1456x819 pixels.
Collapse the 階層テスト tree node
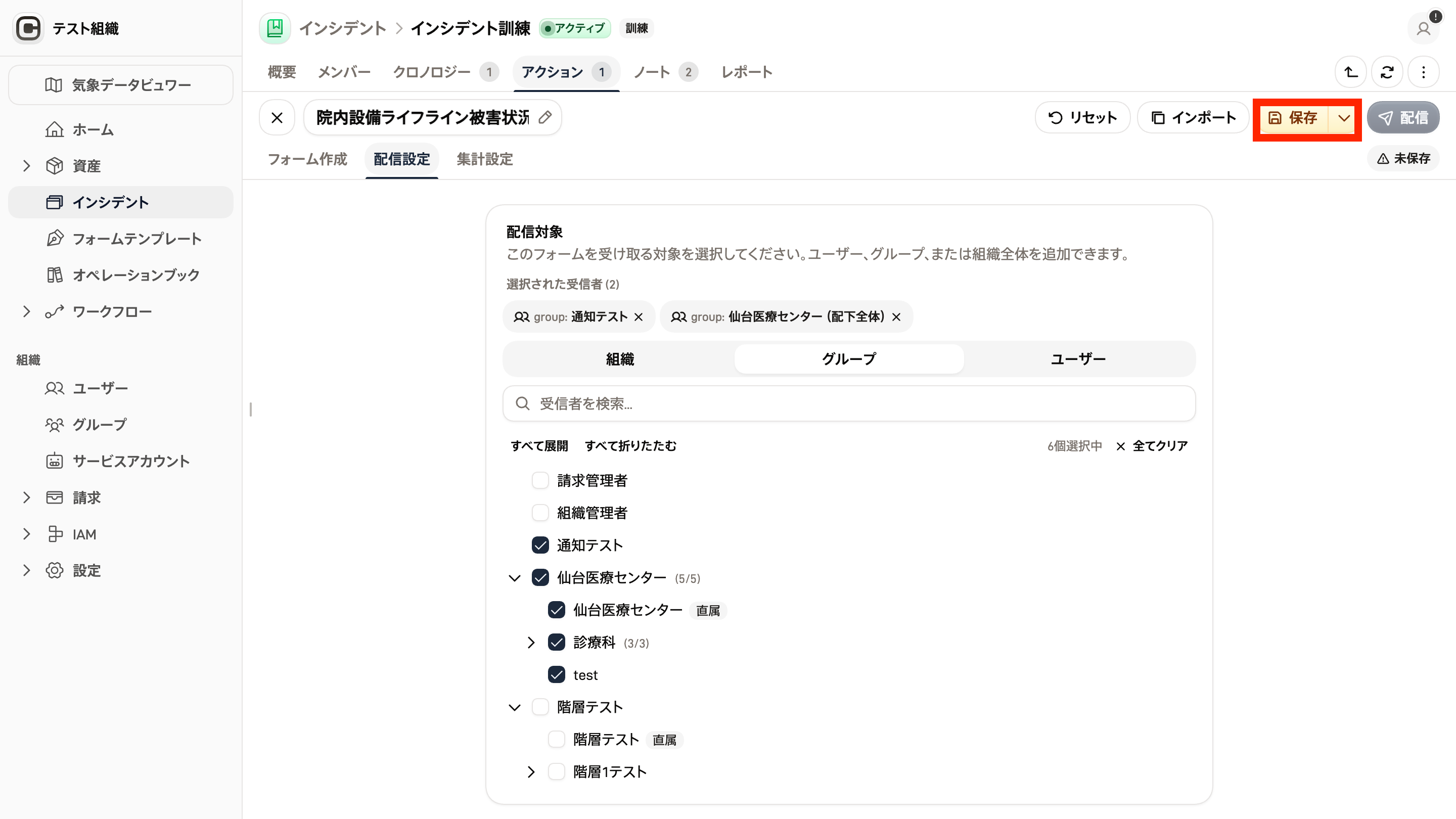(514, 707)
